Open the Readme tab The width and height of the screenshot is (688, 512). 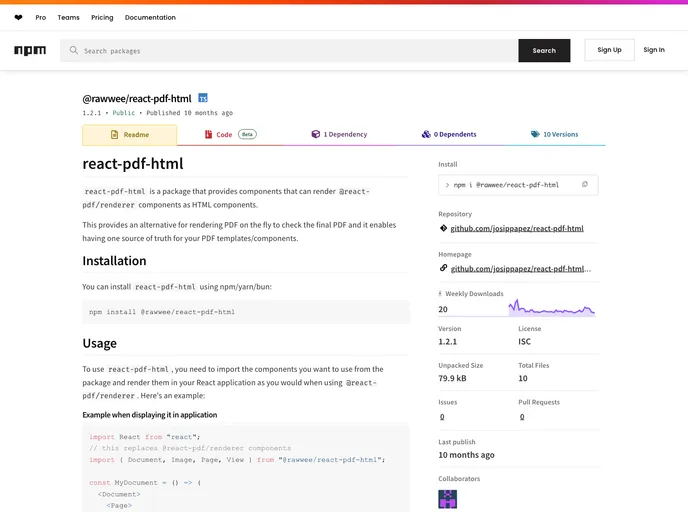tap(130, 135)
